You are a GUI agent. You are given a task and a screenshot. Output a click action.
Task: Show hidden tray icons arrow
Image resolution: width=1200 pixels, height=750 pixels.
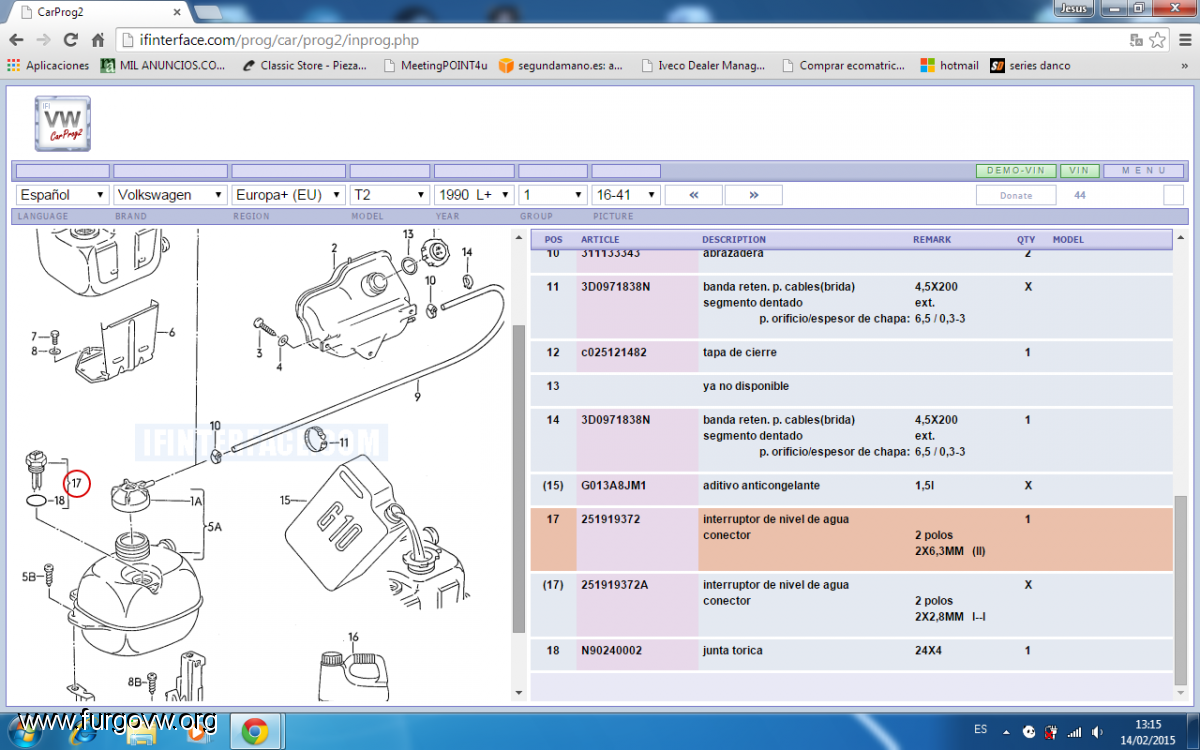pos(1005,731)
